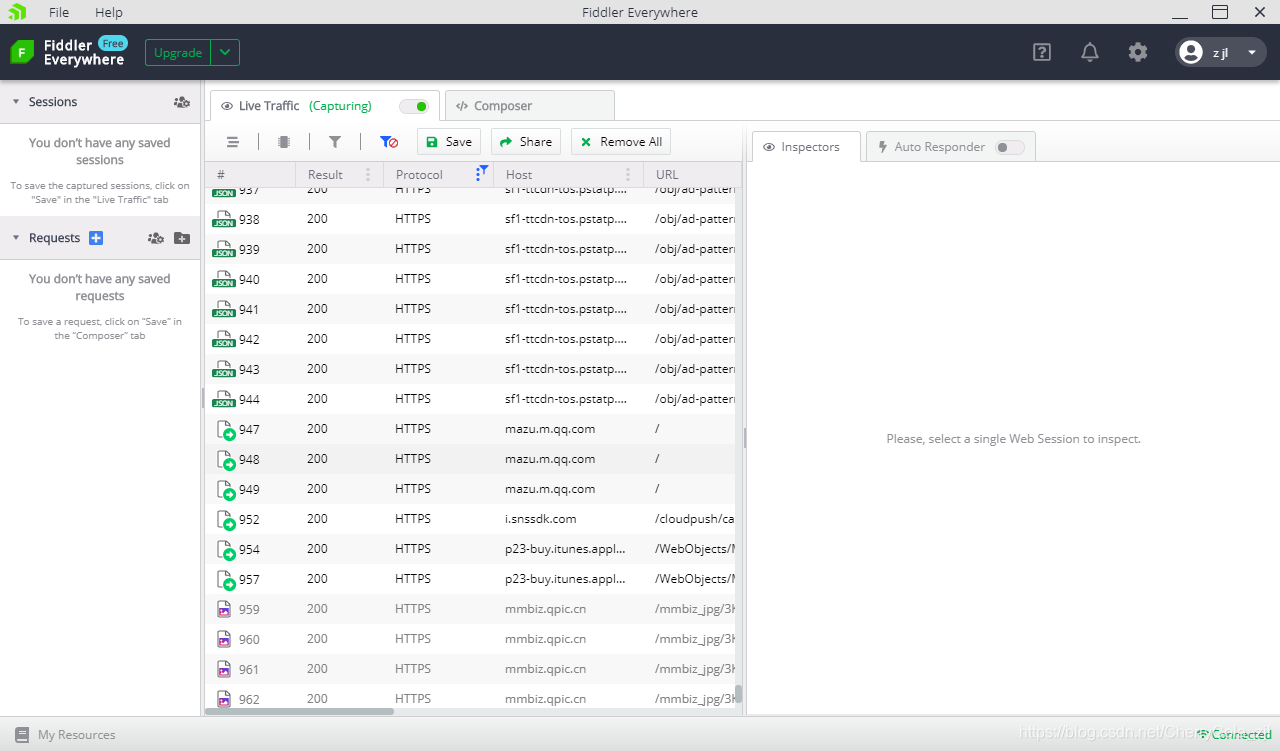This screenshot has width=1280, height=751.
Task: Click the decode toolbar icon
Action: pyautogui.click(x=284, y=142)
